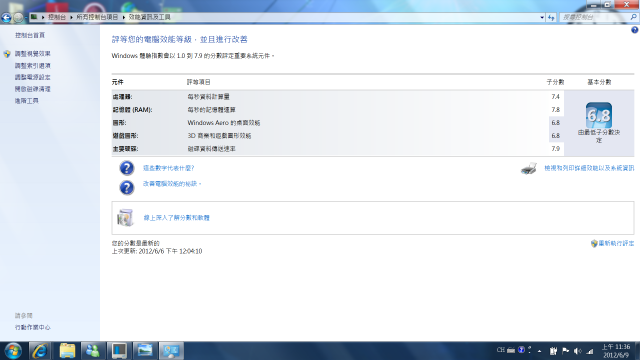The image size is (640, 360).
Task: Open 線上深入了解分數和軟體 link
Action: click(176, 218)
